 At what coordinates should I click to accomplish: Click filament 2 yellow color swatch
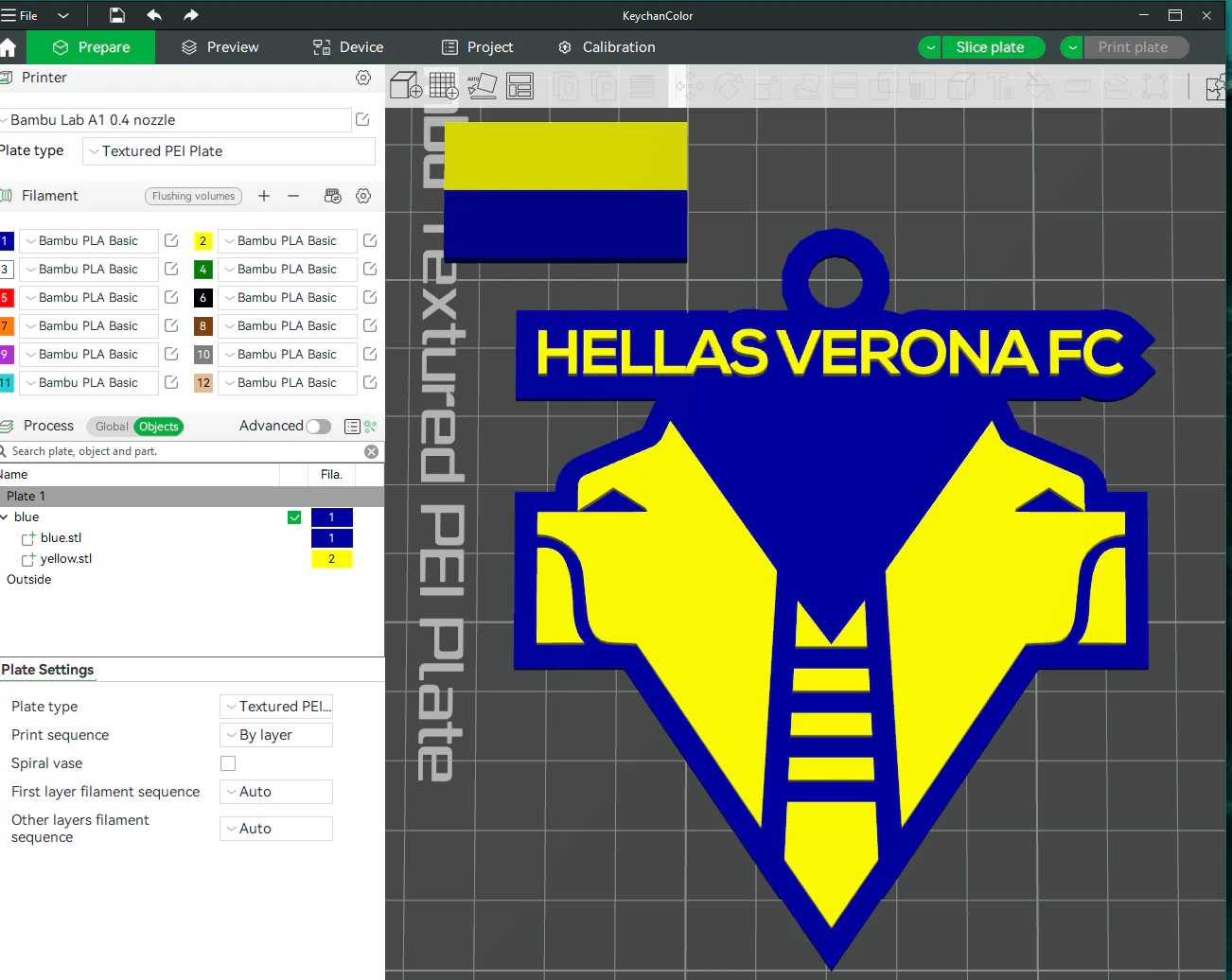202,241
